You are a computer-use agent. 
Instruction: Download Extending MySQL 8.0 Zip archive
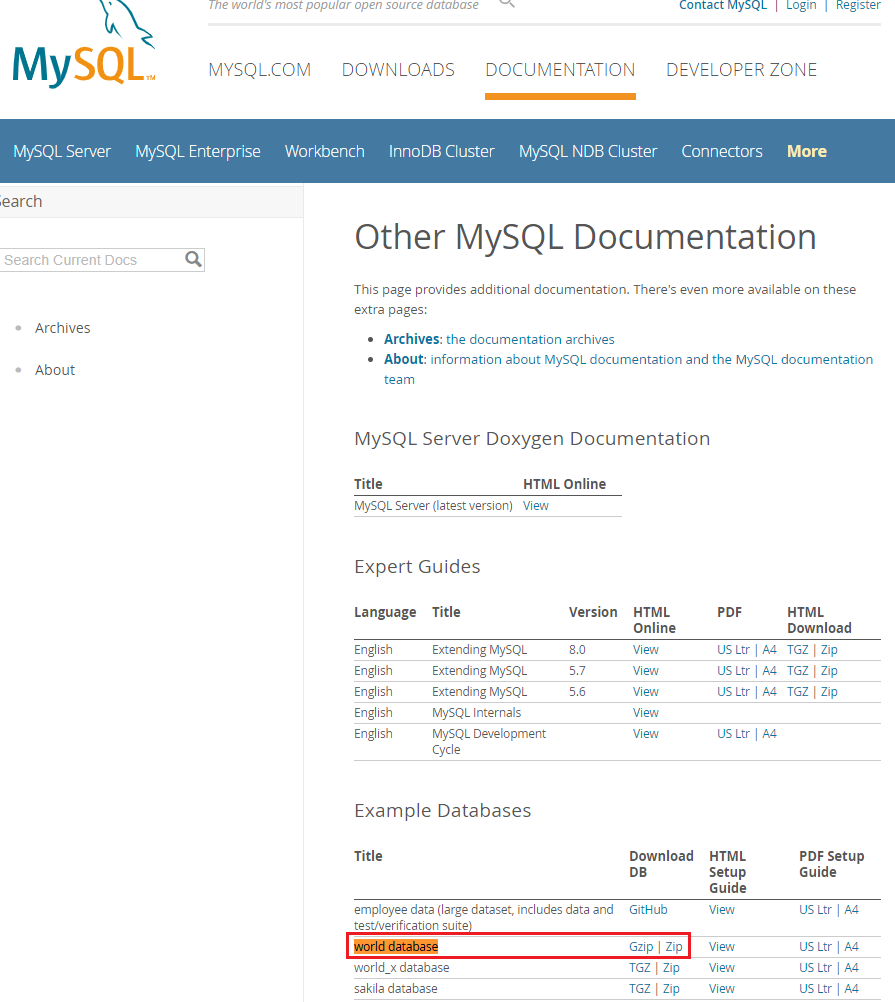(829, 649)
